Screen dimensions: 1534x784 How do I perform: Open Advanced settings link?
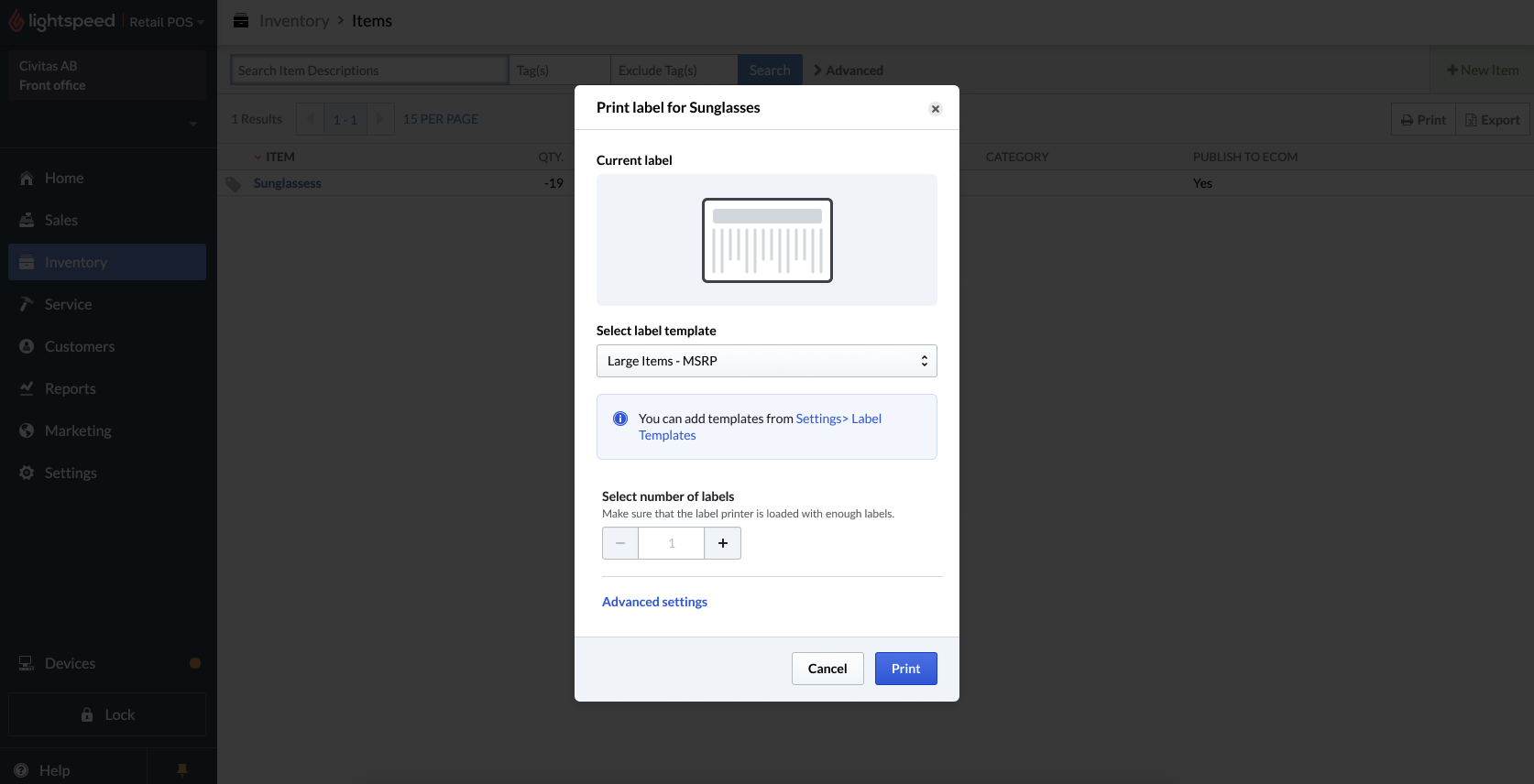(x=654, y=602)
